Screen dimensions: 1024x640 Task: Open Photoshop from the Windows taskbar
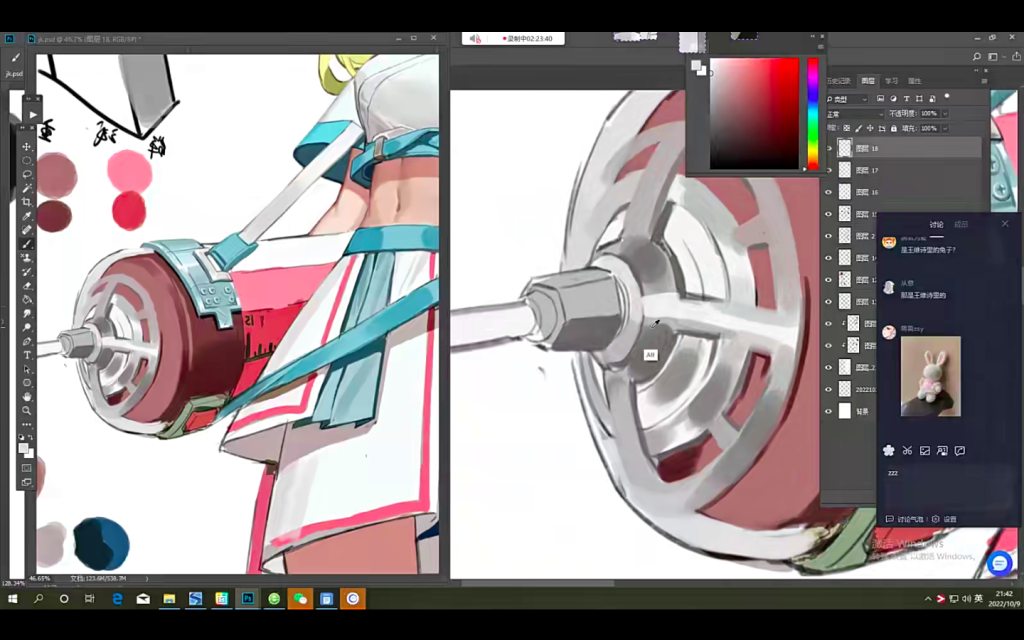[x=247, y=598]
